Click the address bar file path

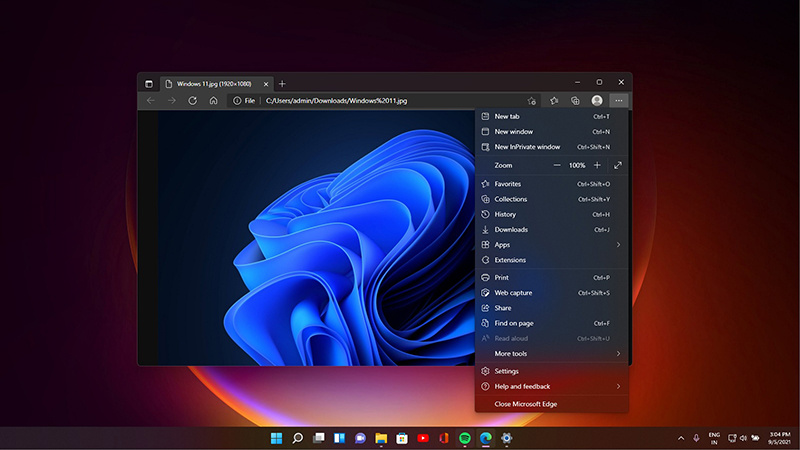click(x=336, y=101)
